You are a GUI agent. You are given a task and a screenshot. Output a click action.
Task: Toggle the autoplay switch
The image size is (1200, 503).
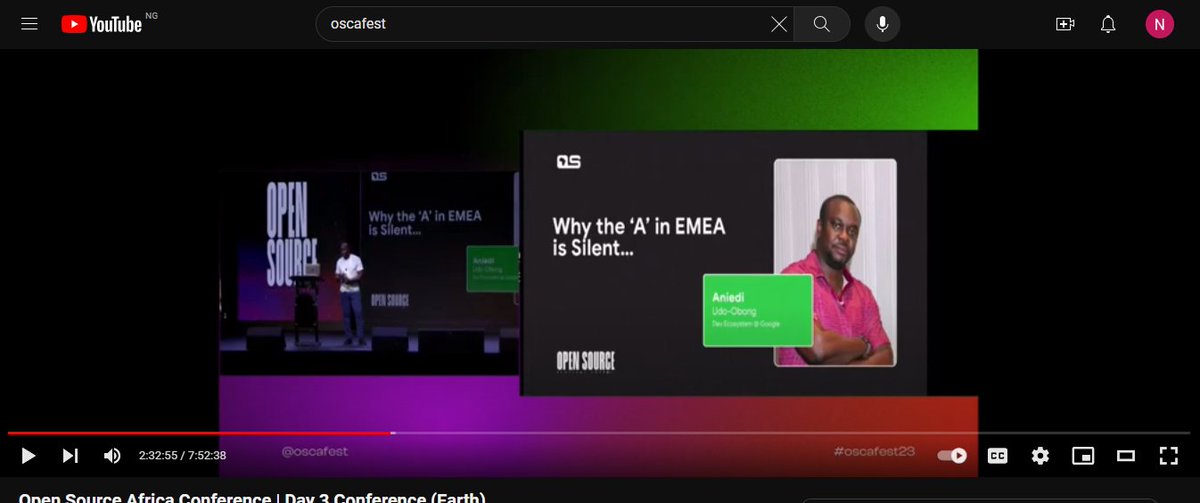(x=952, y=456)
